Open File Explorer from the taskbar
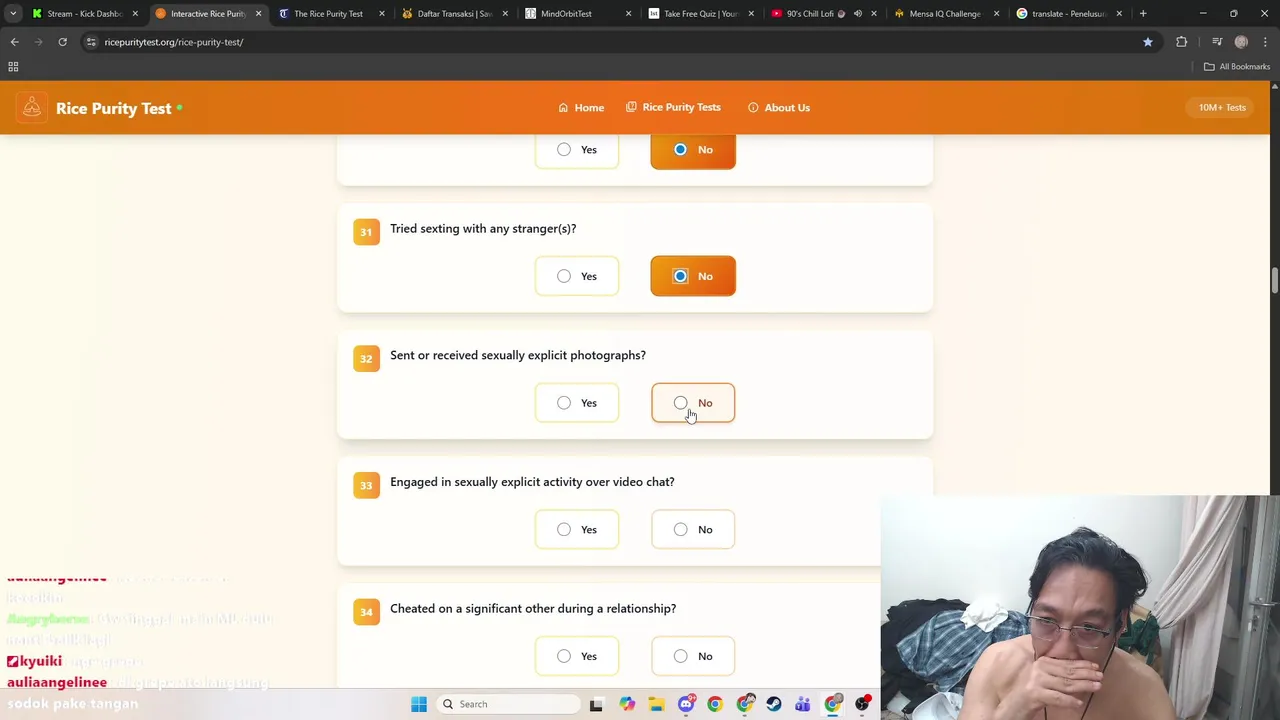This screenshot has width=1280, height=720. point(656,704)
